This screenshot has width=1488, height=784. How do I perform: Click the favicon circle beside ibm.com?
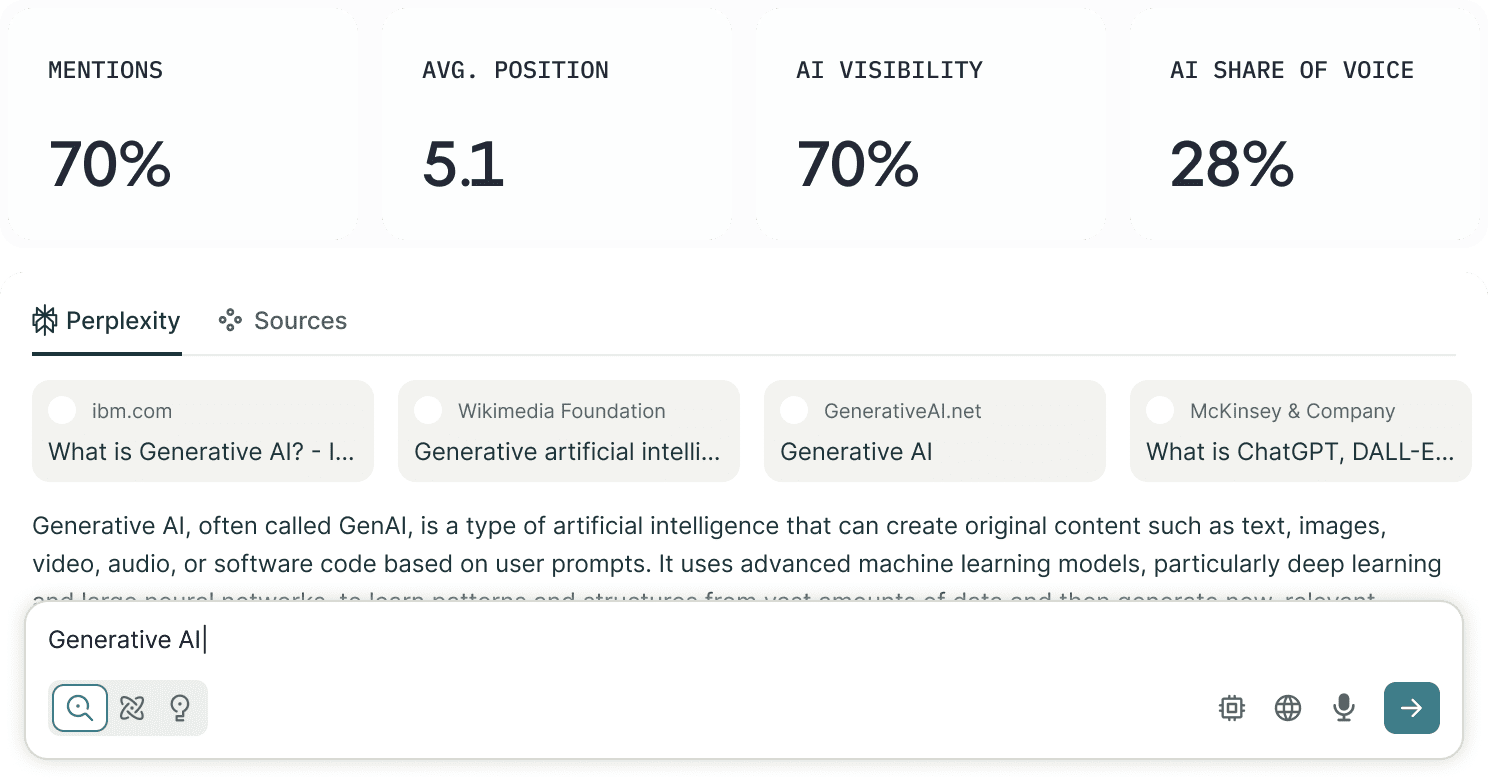[62, 410]
